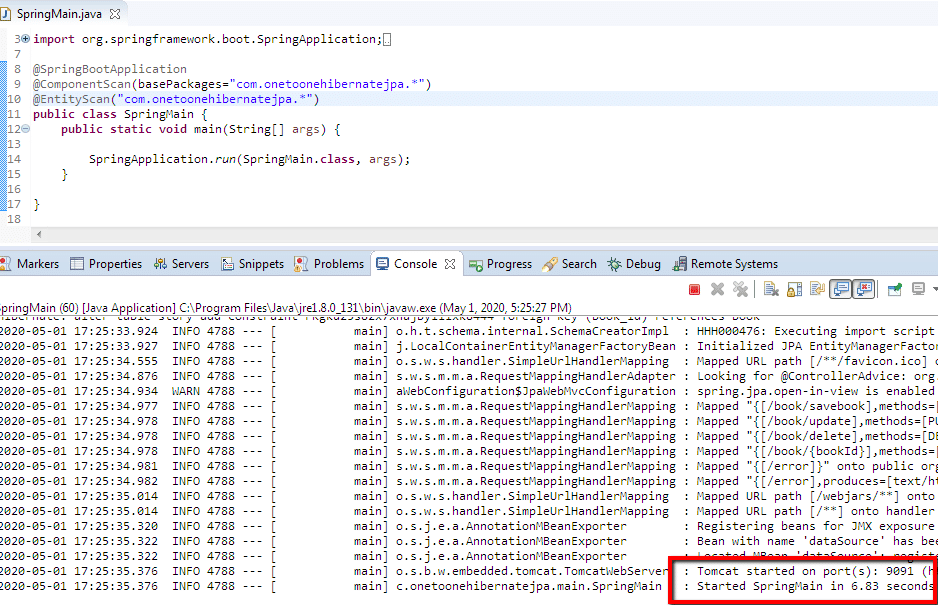
Task: Open the console selection dropdown arrow
Action: 933,289
